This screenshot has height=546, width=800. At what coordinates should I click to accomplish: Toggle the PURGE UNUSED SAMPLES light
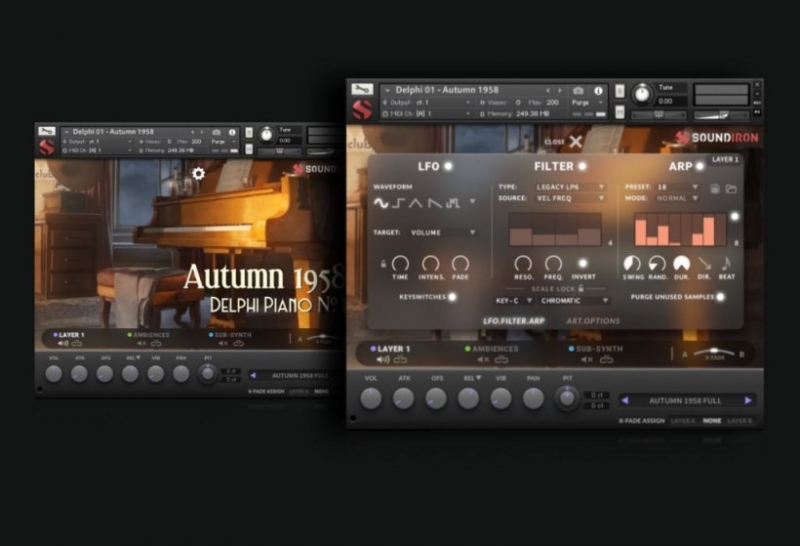(x=720, y=296)
